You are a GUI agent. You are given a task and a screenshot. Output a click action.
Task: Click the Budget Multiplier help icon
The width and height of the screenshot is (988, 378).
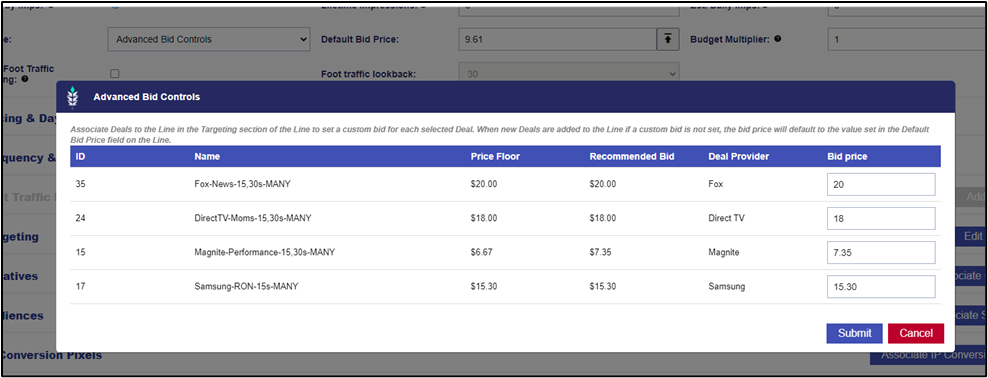(x=778, y=38)
